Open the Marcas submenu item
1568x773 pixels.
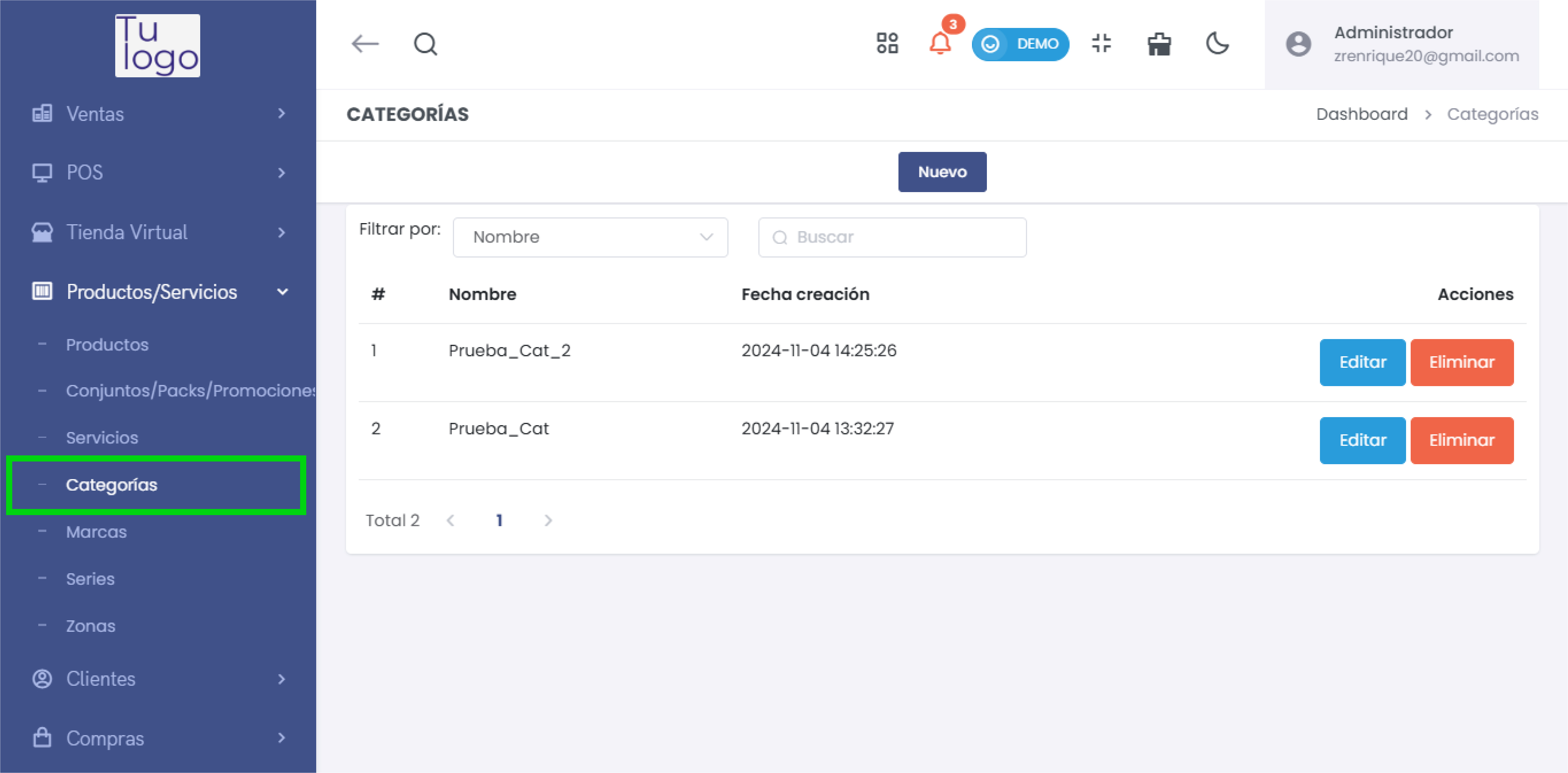coord(96,532)
